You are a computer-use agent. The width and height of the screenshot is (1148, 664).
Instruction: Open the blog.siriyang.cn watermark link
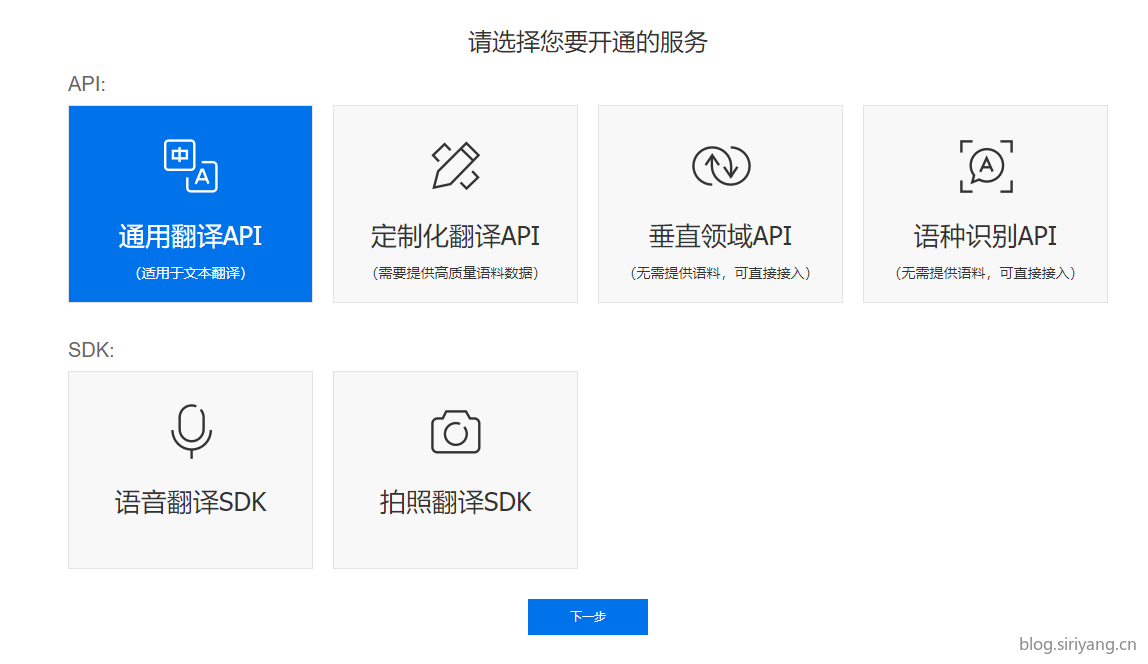(1076, 645)
